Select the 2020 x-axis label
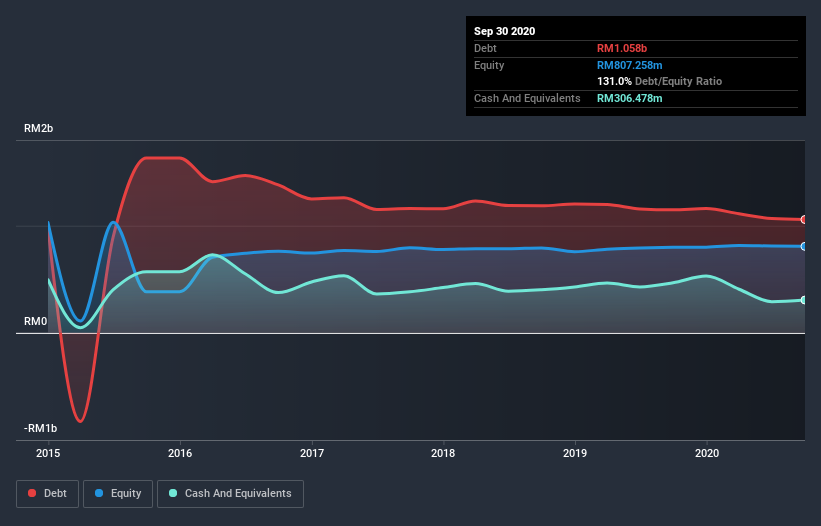 point(707,453)
